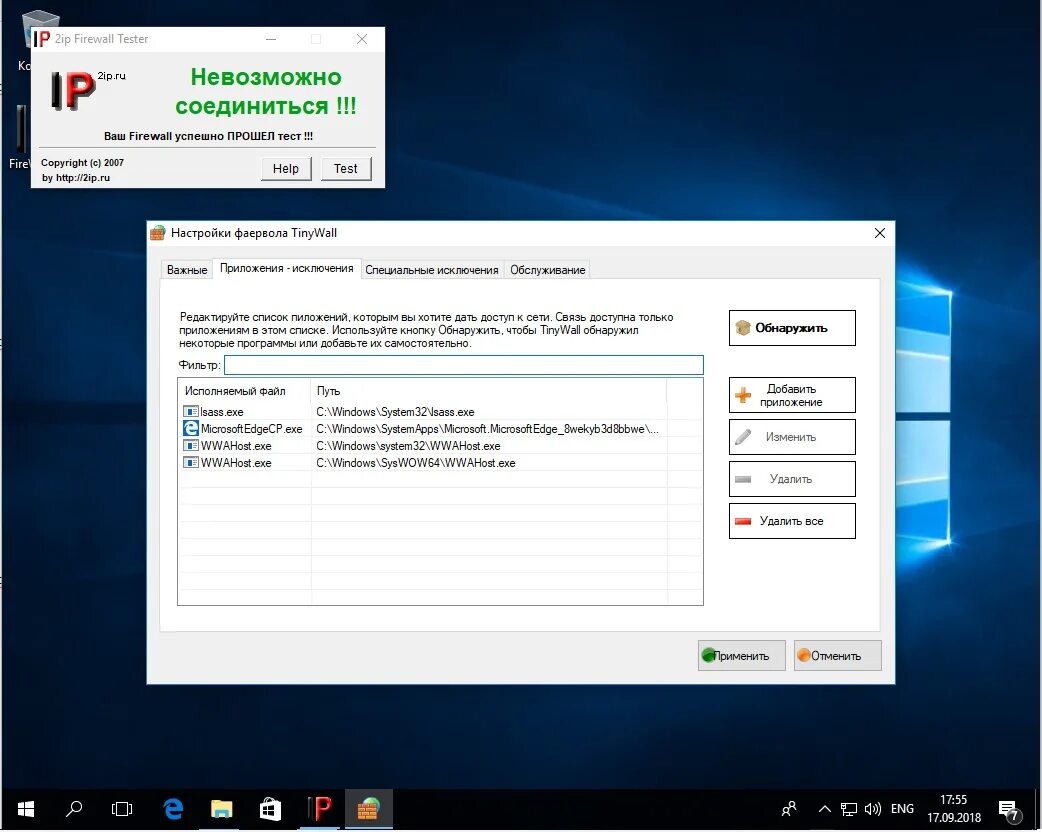Open Action Center showing 7 notifications
This screenshot has height=832, width=1042.
[1008, 809]
